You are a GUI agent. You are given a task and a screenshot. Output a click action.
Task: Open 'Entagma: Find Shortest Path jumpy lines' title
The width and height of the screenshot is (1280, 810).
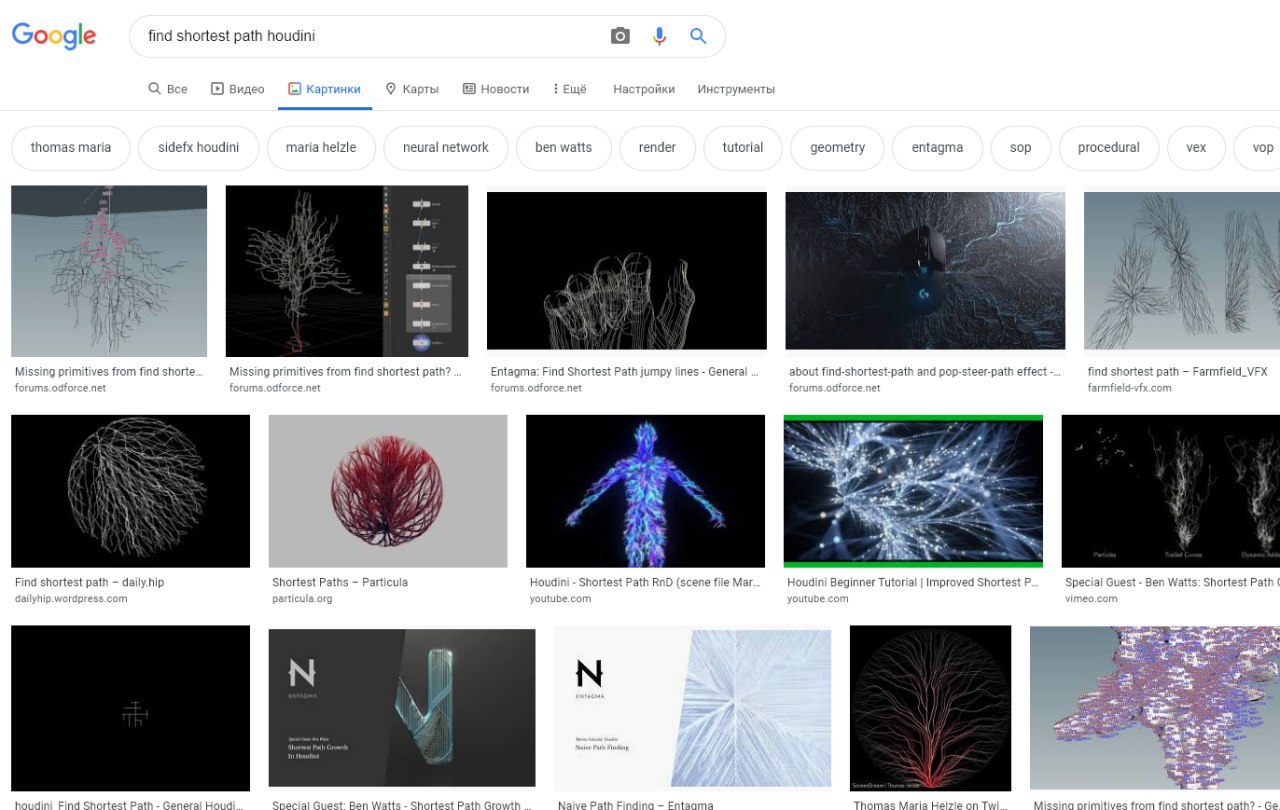(624, 372)
